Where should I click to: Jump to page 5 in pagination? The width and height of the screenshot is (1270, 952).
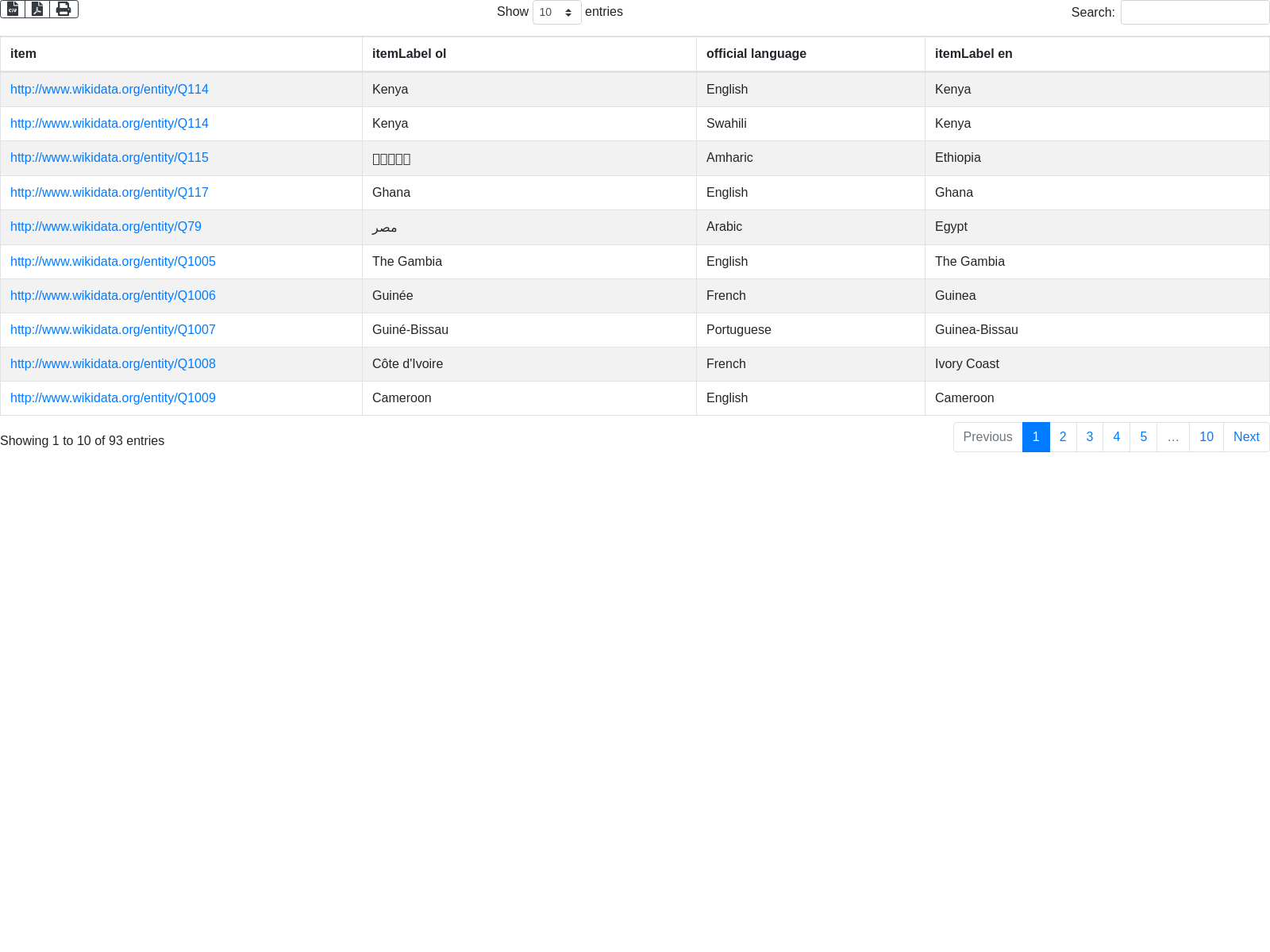(1143, 437)
